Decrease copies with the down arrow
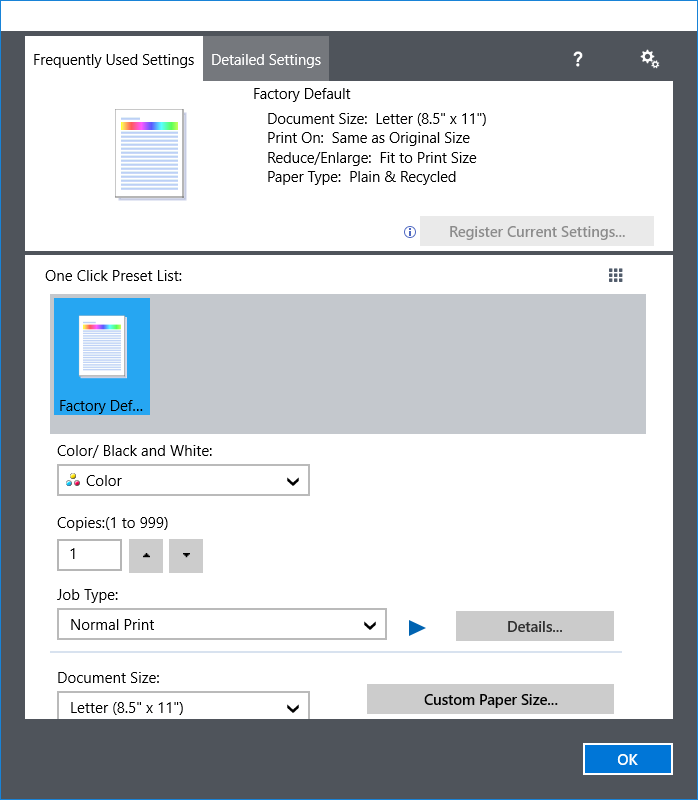The width and height of the screenshot is (698, 800). [x=186, y=556]
